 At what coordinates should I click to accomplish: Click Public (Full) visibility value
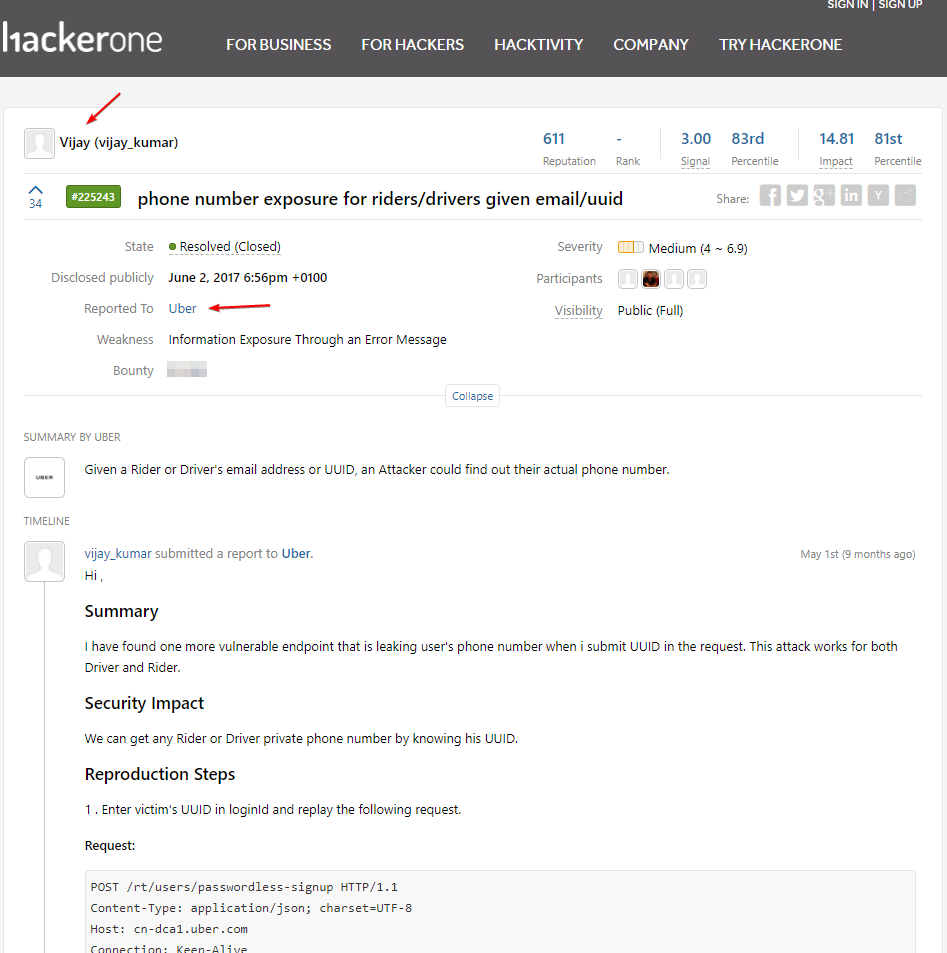pyautogui.click(x=650, y=311)
